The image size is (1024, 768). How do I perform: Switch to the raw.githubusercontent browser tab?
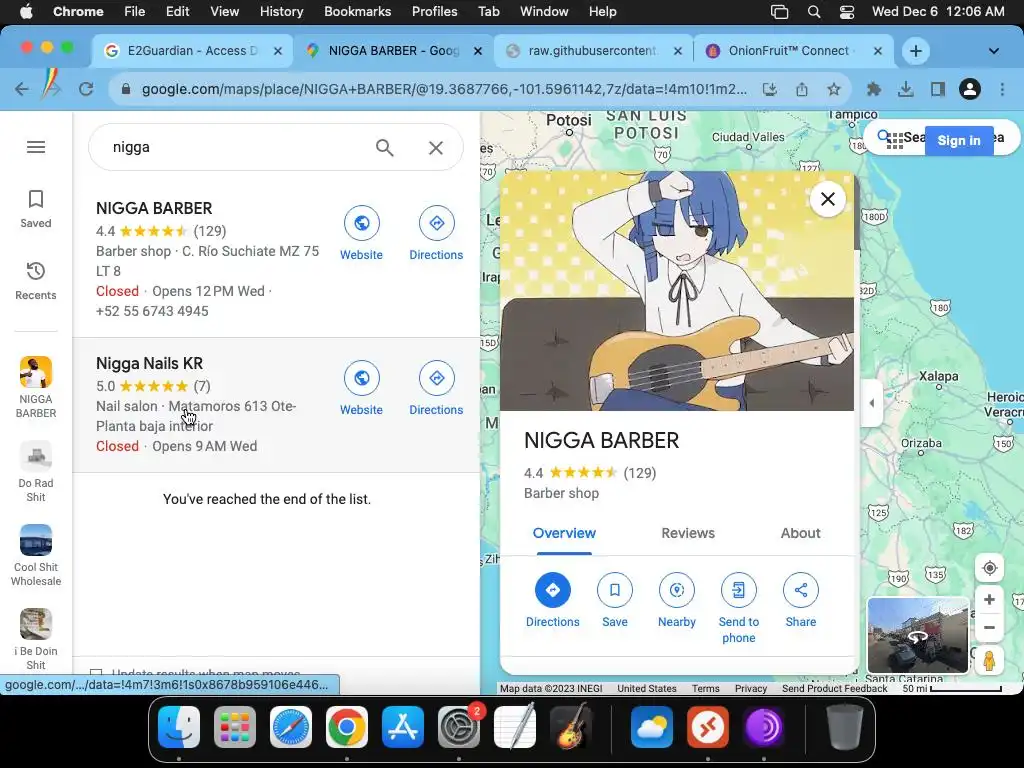coord(592,51)
